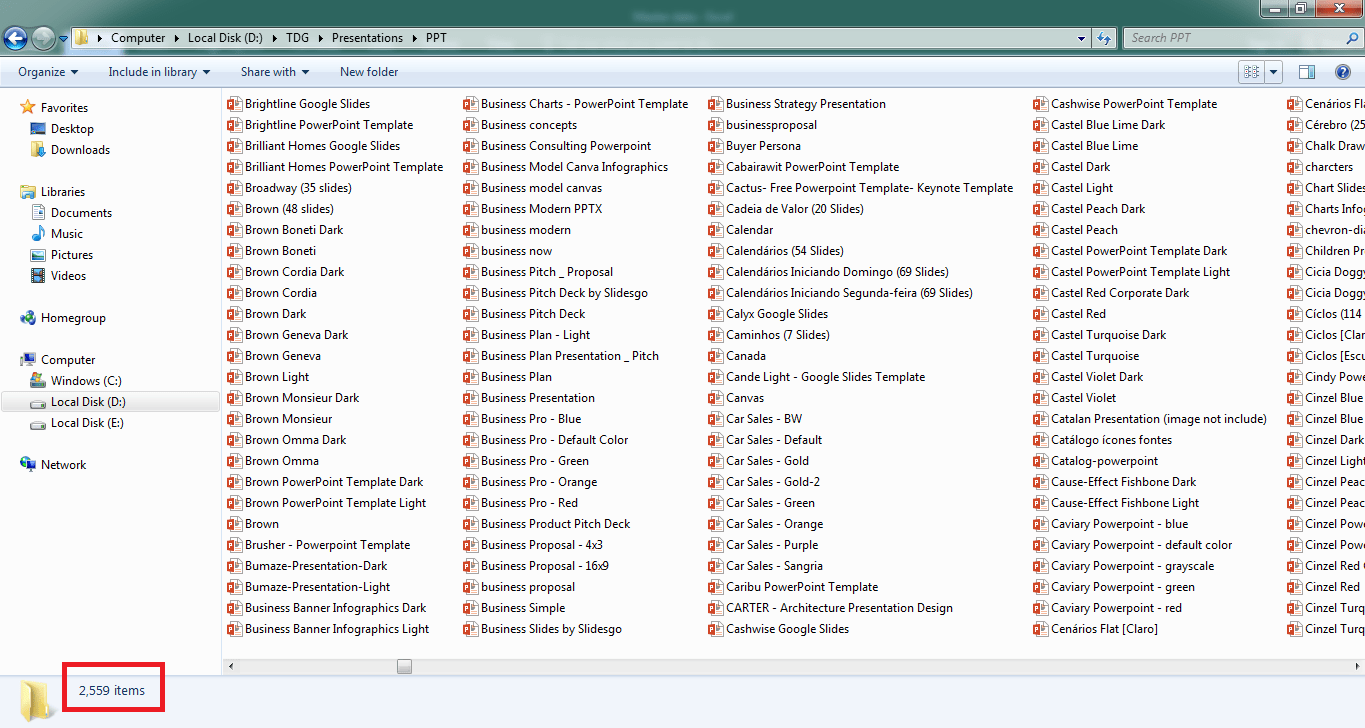The image size is (1365, 728).
Task: Select the file "Business Banner Infographics Light"
Action: coord(337,629)
